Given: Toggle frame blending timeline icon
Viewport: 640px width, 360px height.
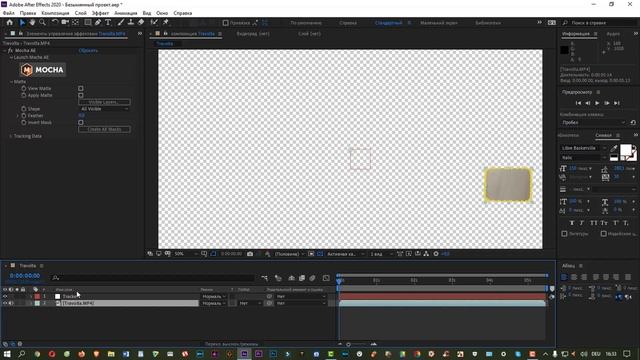Looking at the screenshot, I should point(302,278).
